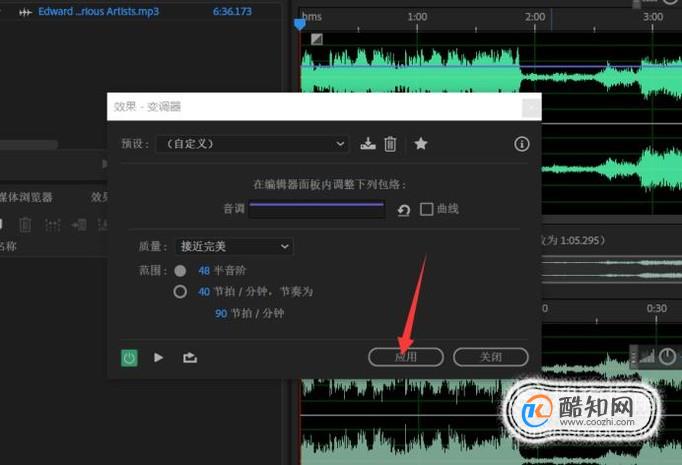Click the 名称 name column header

click(8, 247)
